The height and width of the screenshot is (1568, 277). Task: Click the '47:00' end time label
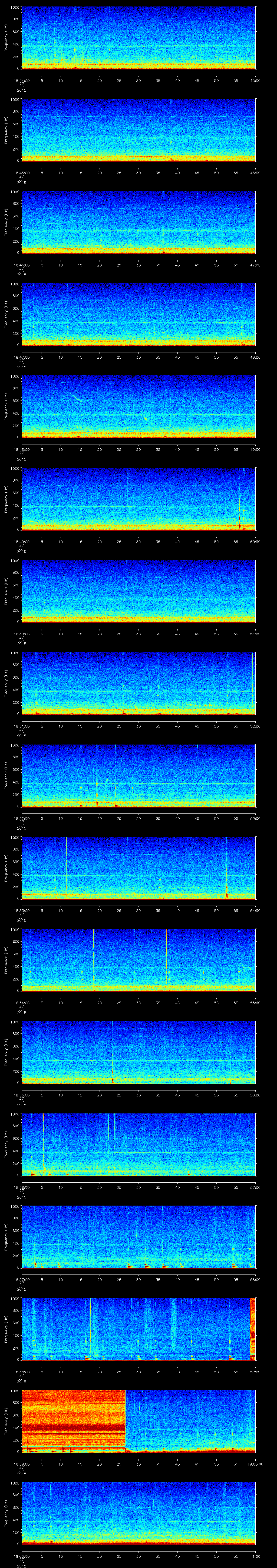pos(256,264)
